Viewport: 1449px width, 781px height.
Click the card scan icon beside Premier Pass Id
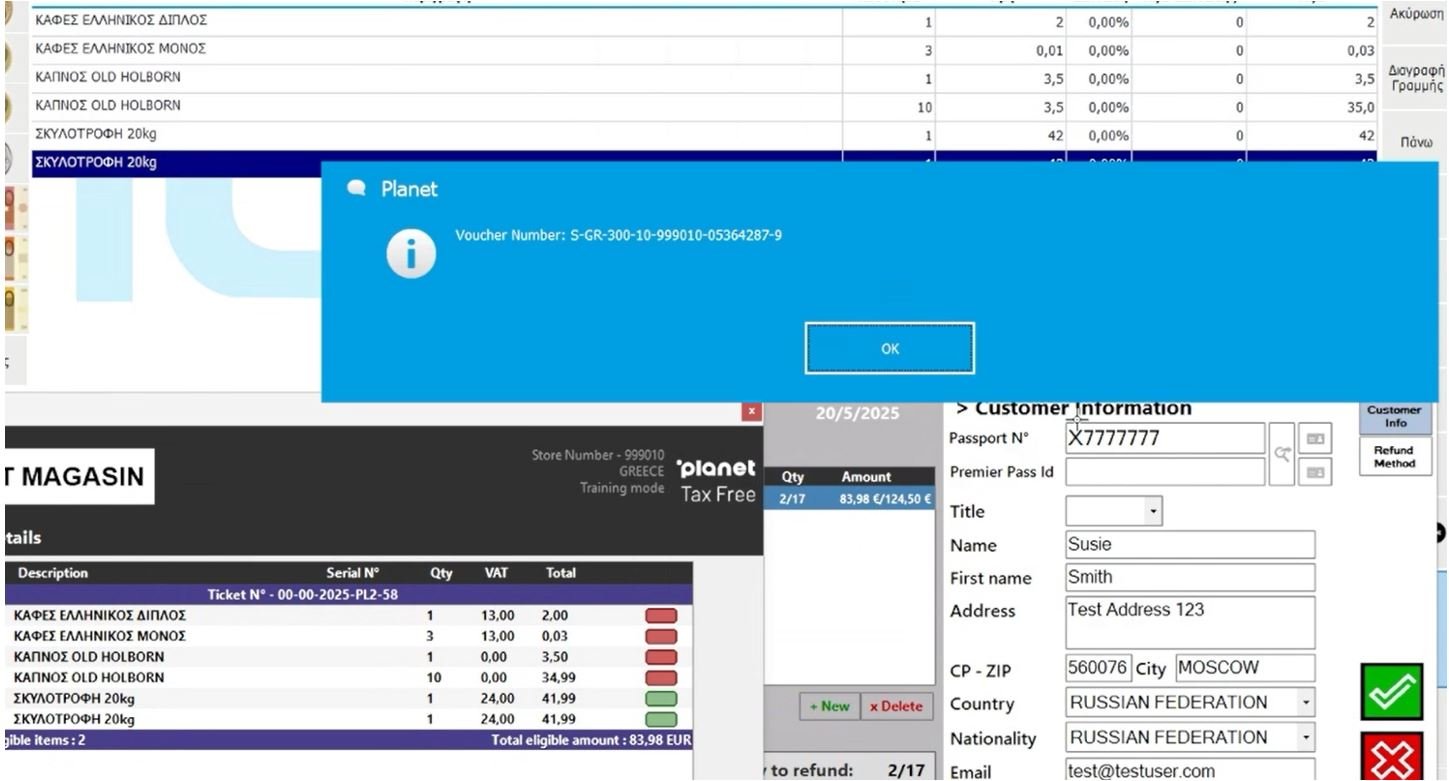tap(1316, 471)
